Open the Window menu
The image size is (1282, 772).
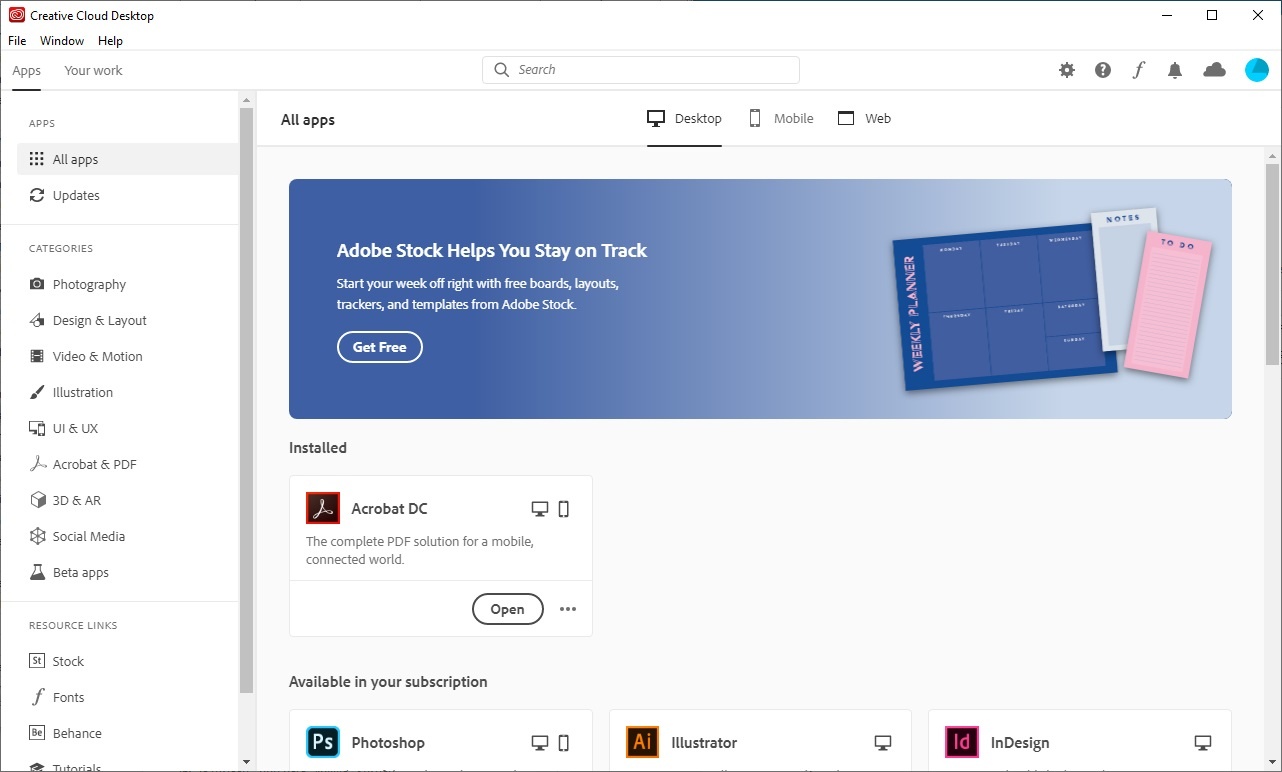point(62,41)
